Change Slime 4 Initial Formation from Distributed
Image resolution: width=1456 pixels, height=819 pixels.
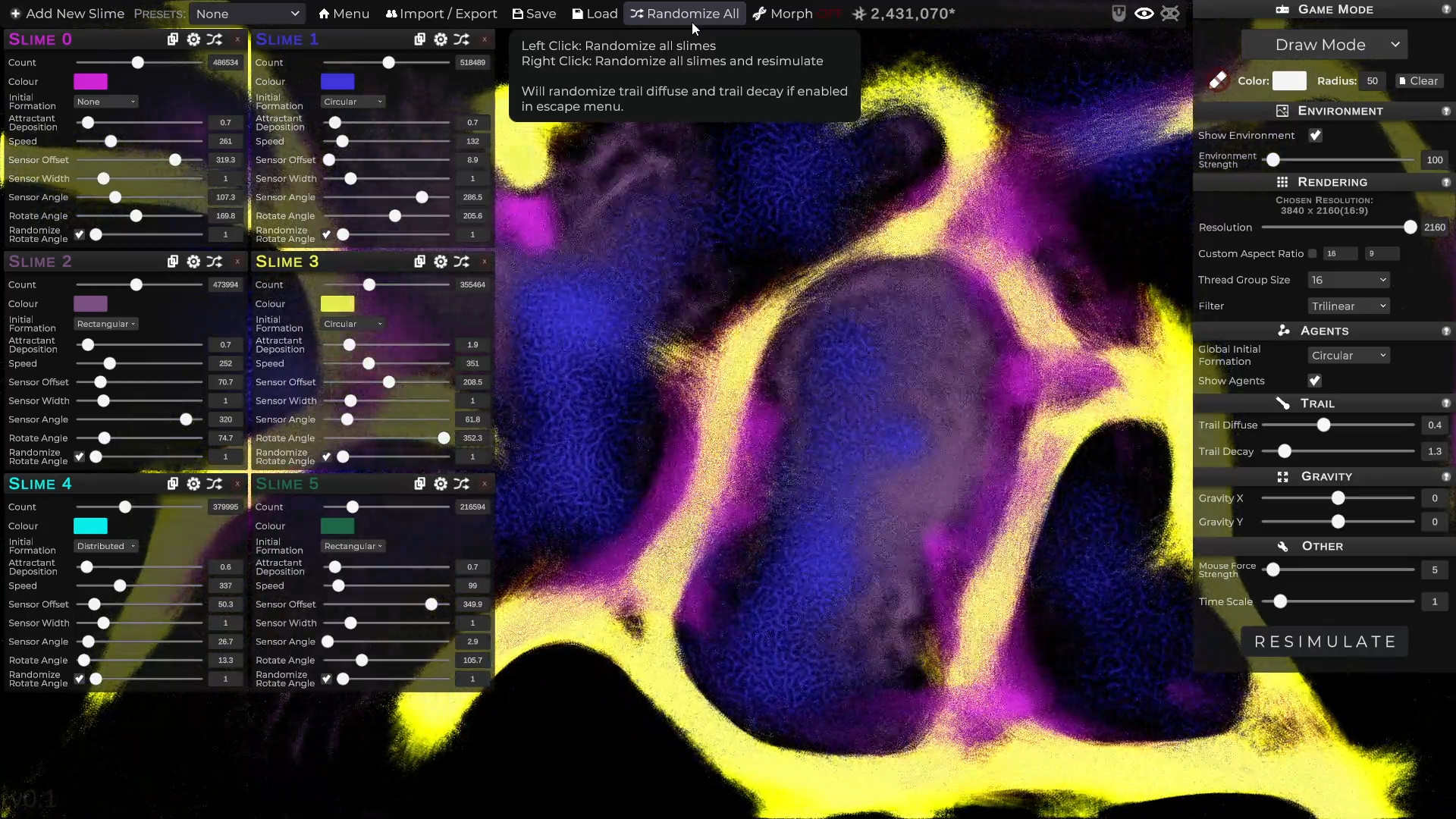point(105,546)
